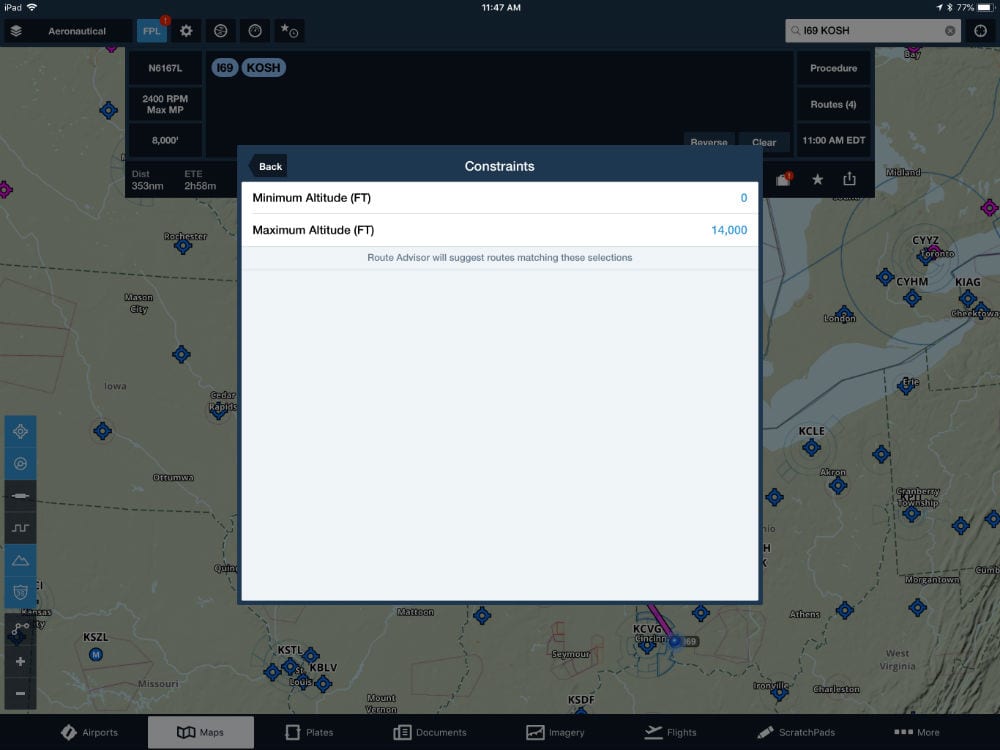The height and width of the screenshot is (750, 1000).
Task: Toggle the FPL flight plan panel
Action: coord(151,31)
